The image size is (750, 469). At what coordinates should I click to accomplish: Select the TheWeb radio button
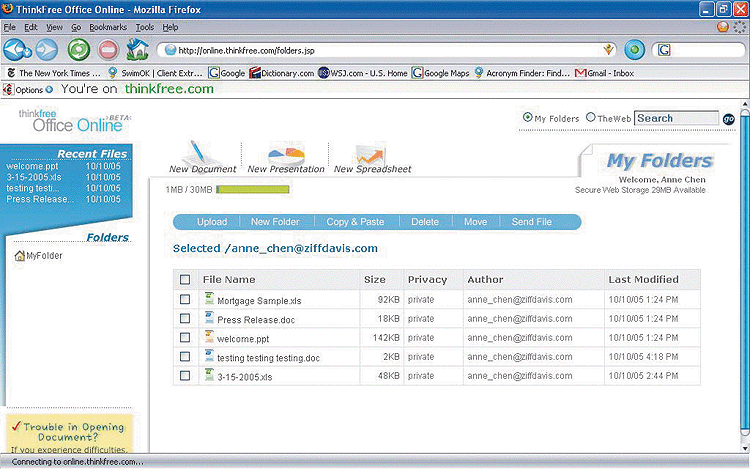pyautogui.click(x=591, y=117)
